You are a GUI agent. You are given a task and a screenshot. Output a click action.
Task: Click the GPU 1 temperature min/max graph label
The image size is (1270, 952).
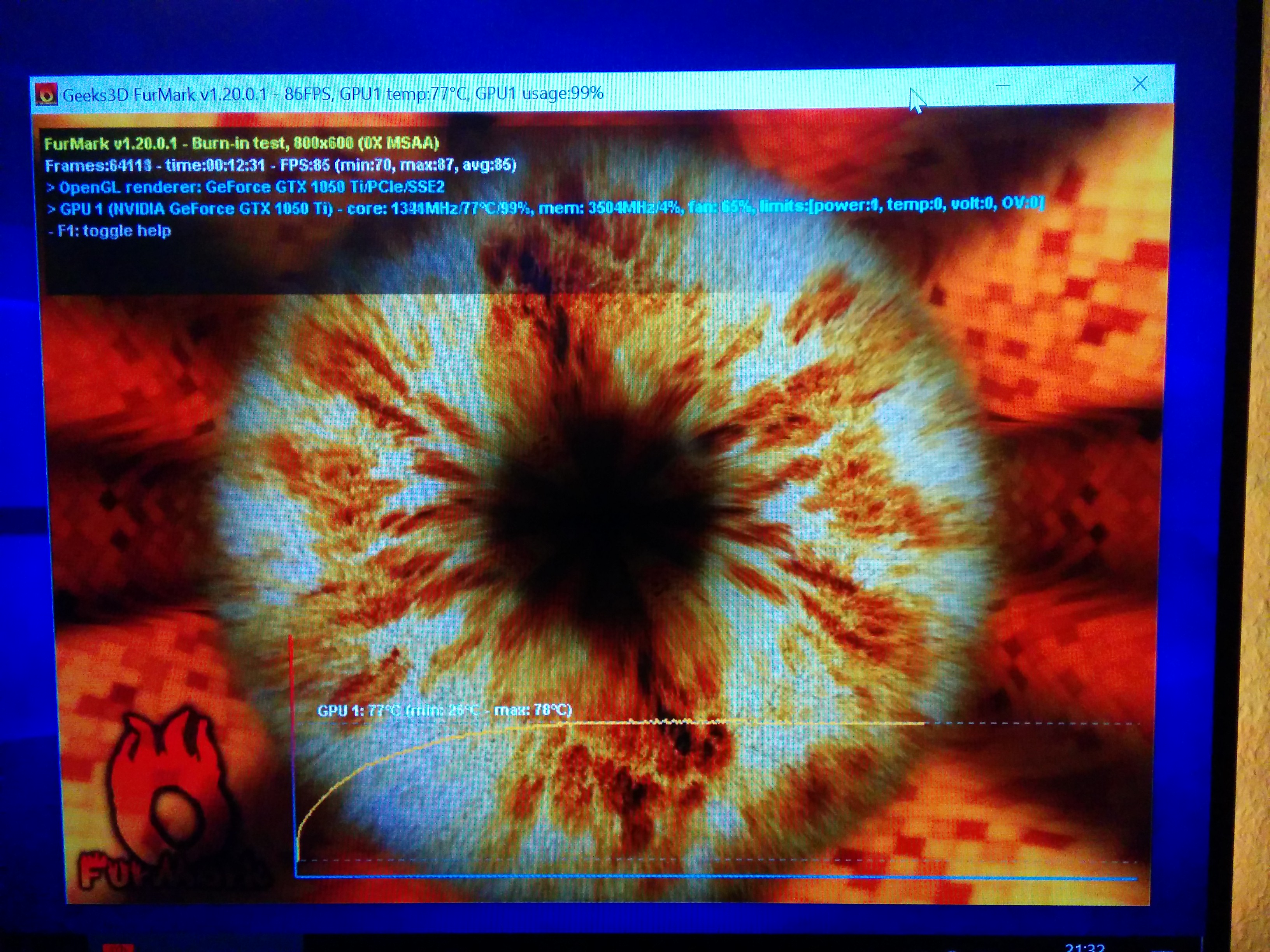coord(444,710)
